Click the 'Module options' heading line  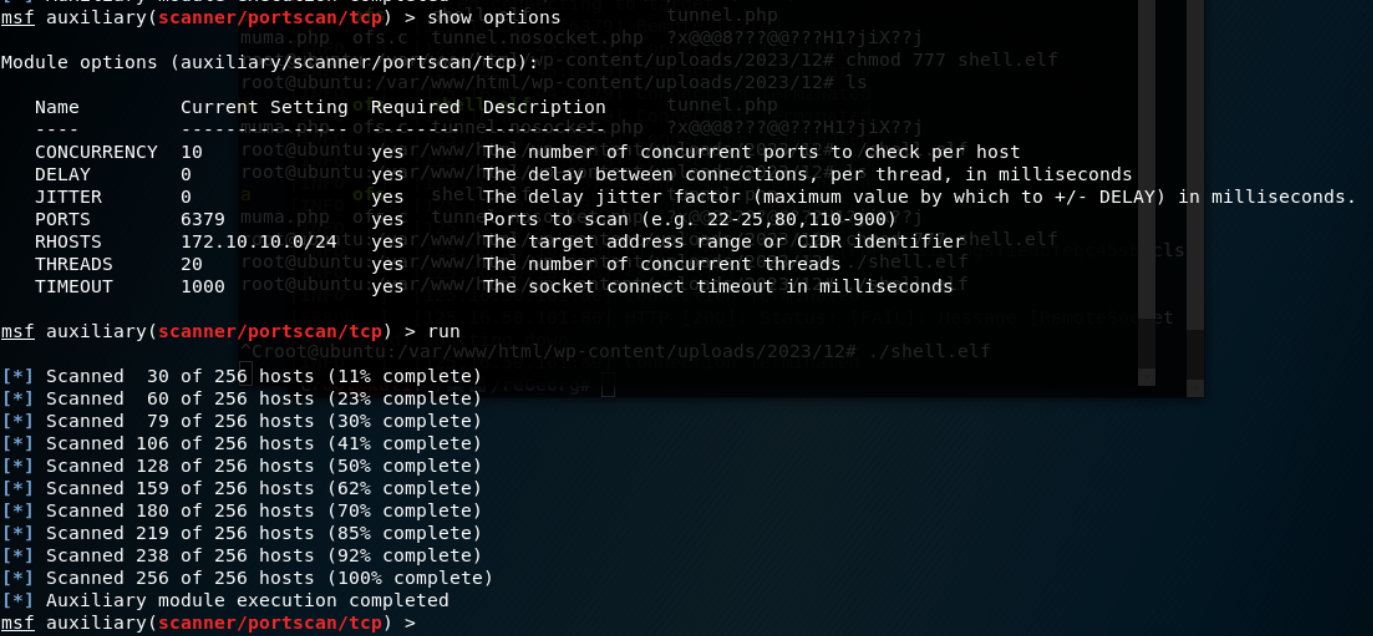pyautogui.click(x=269, y=62)
